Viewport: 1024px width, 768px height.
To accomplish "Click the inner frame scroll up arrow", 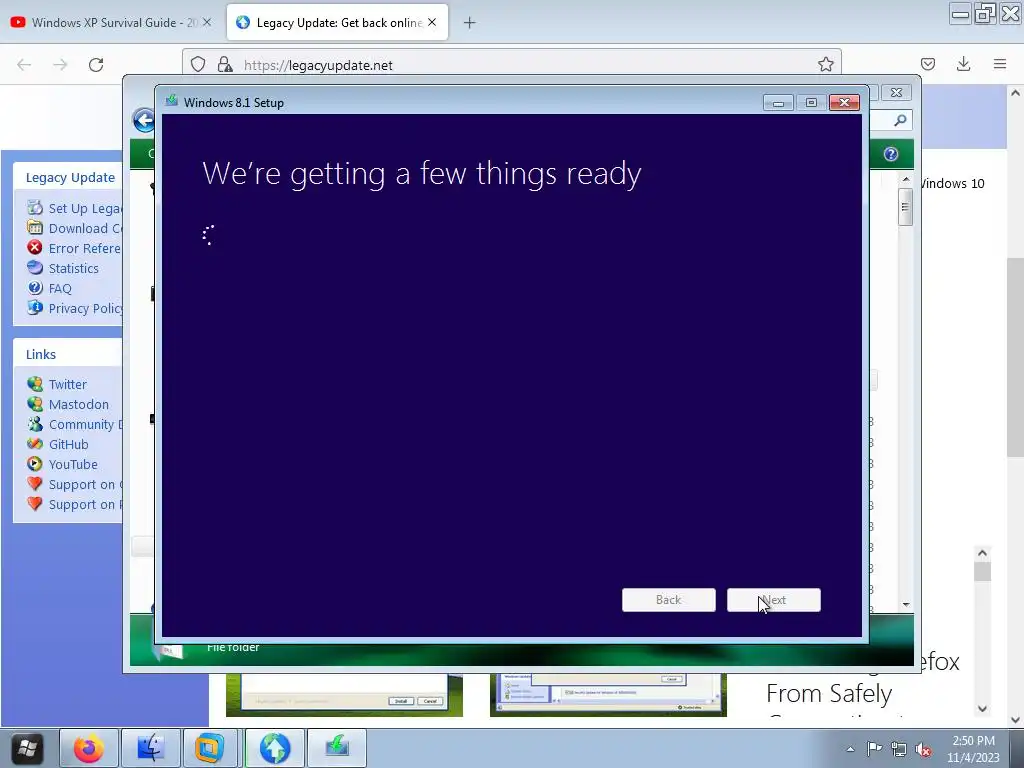I will pos(982,553).
